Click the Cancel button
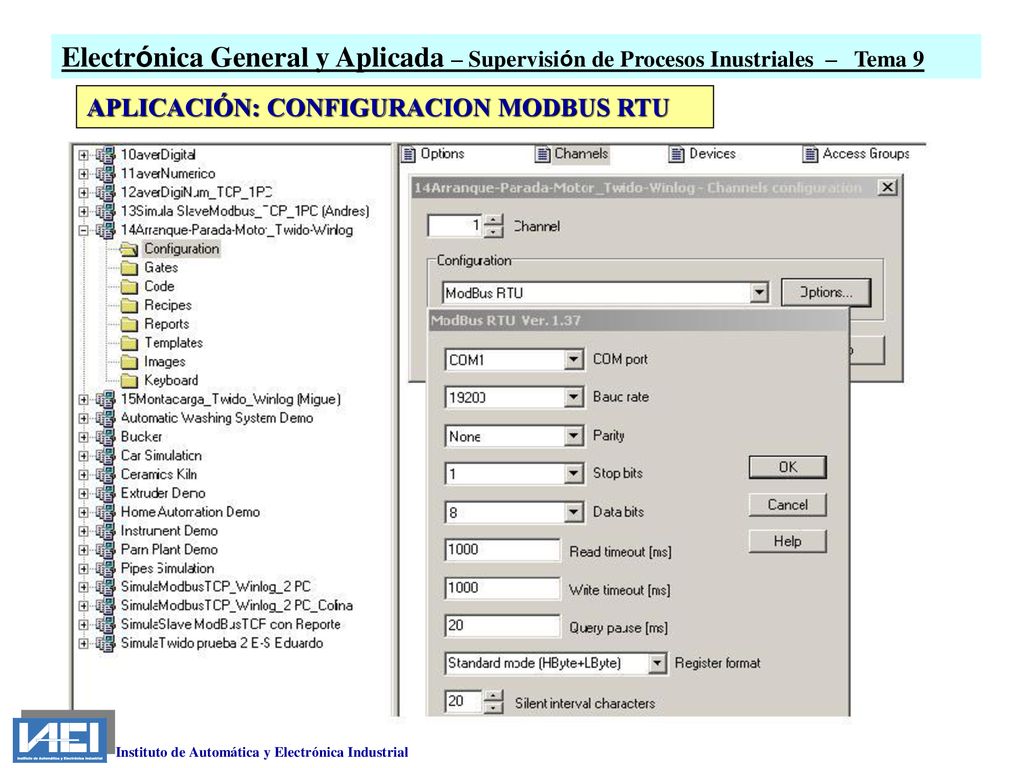Image resolution: width=1024 pixels, height=768 pixels. pyautogui.click(x=788, y=505)
